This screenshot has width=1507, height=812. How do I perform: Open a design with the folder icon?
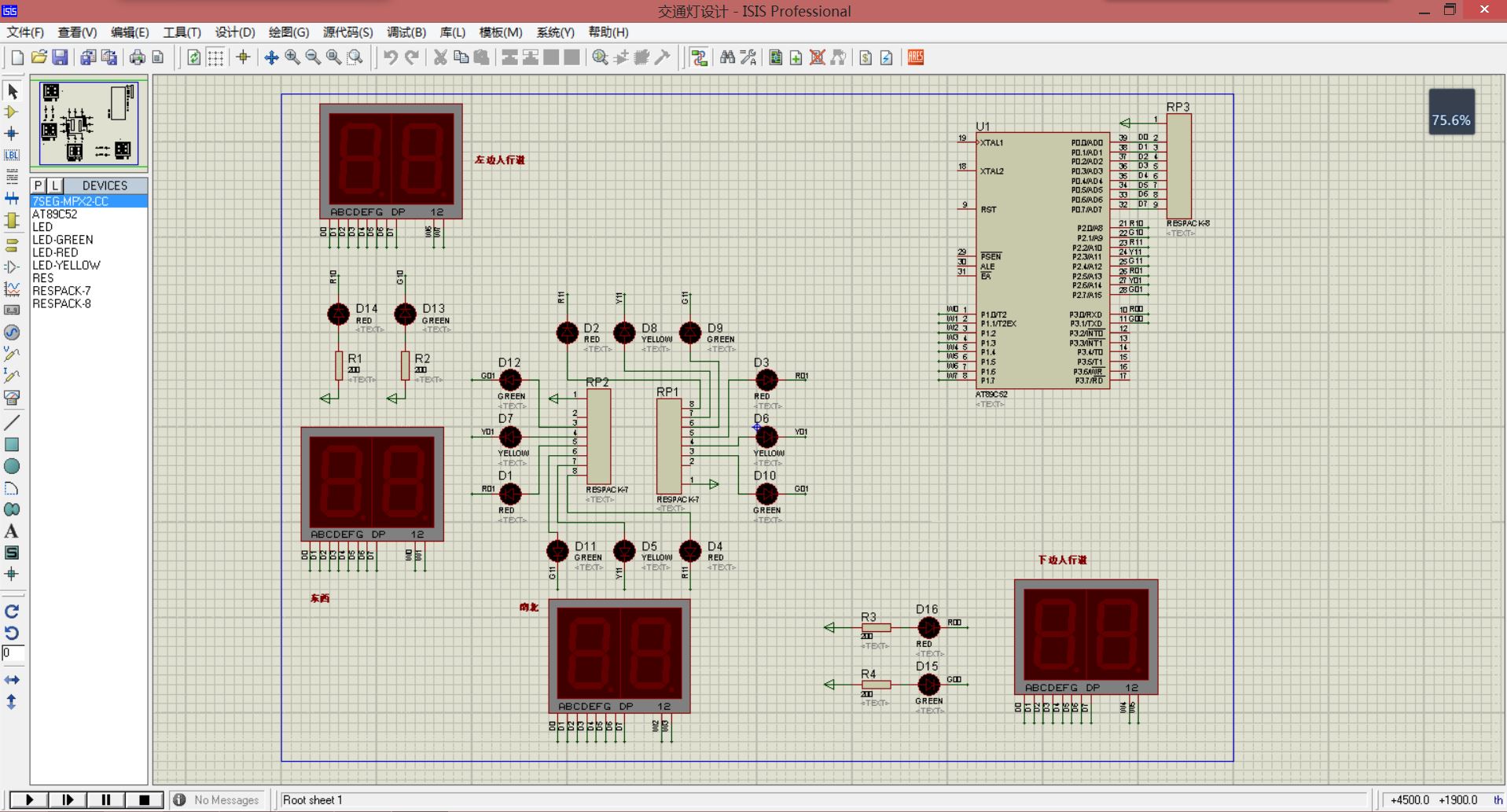pos(39,57)
